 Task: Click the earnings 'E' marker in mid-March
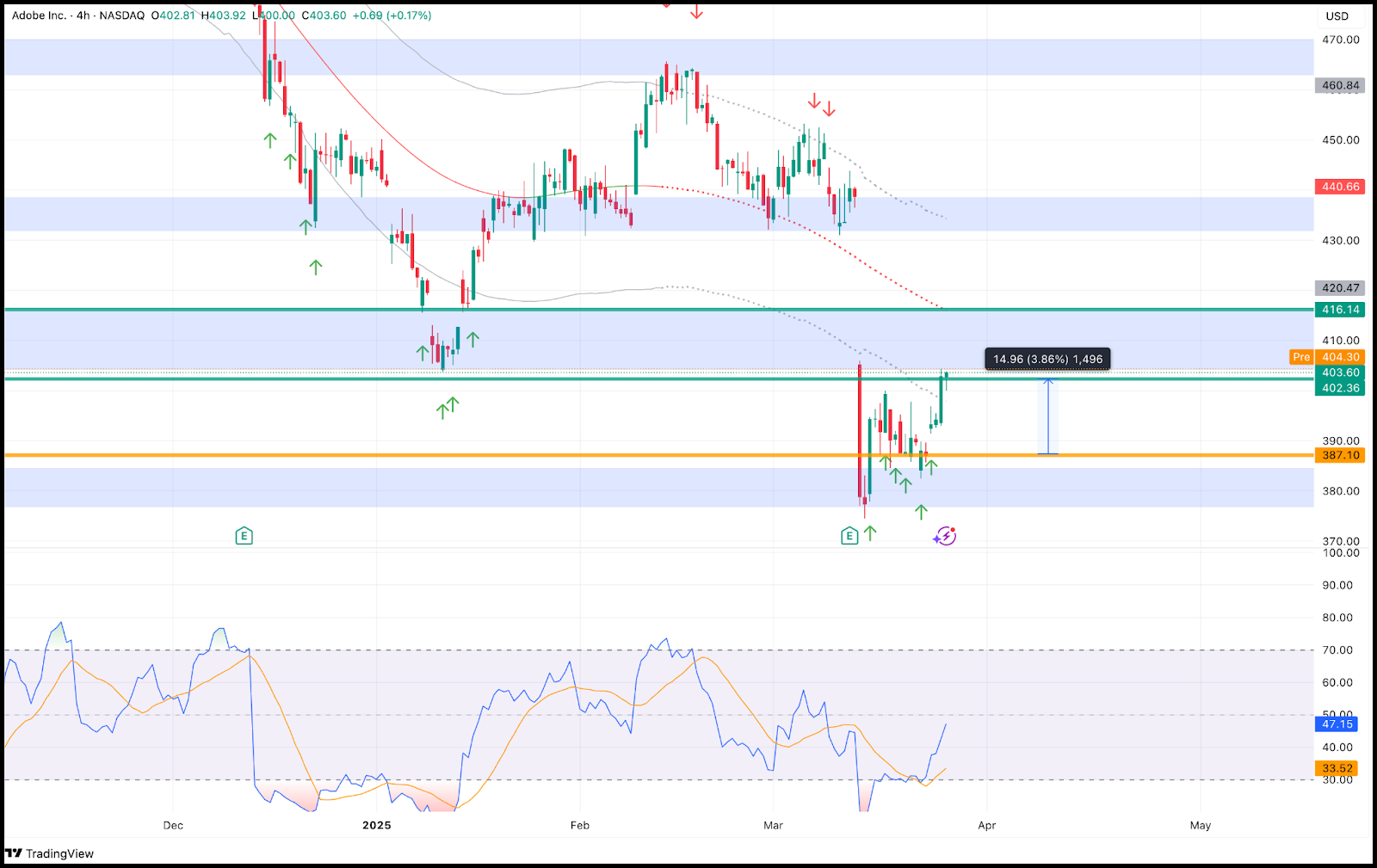tap(849, 536)
